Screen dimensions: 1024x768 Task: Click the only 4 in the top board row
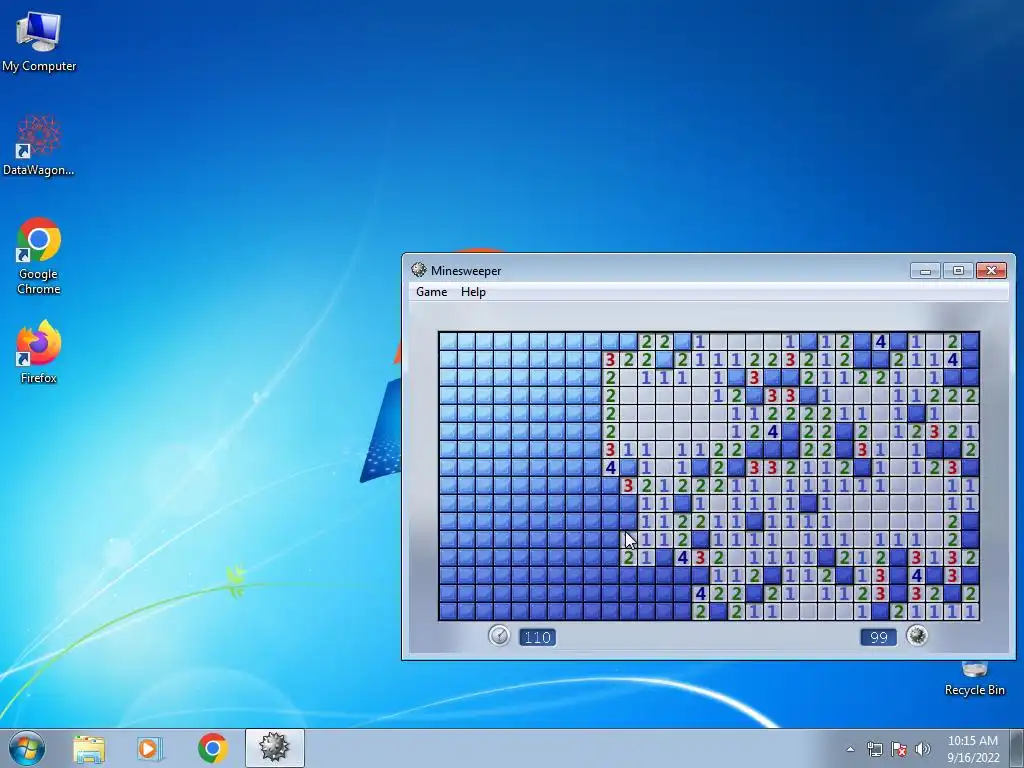[880, 341]
